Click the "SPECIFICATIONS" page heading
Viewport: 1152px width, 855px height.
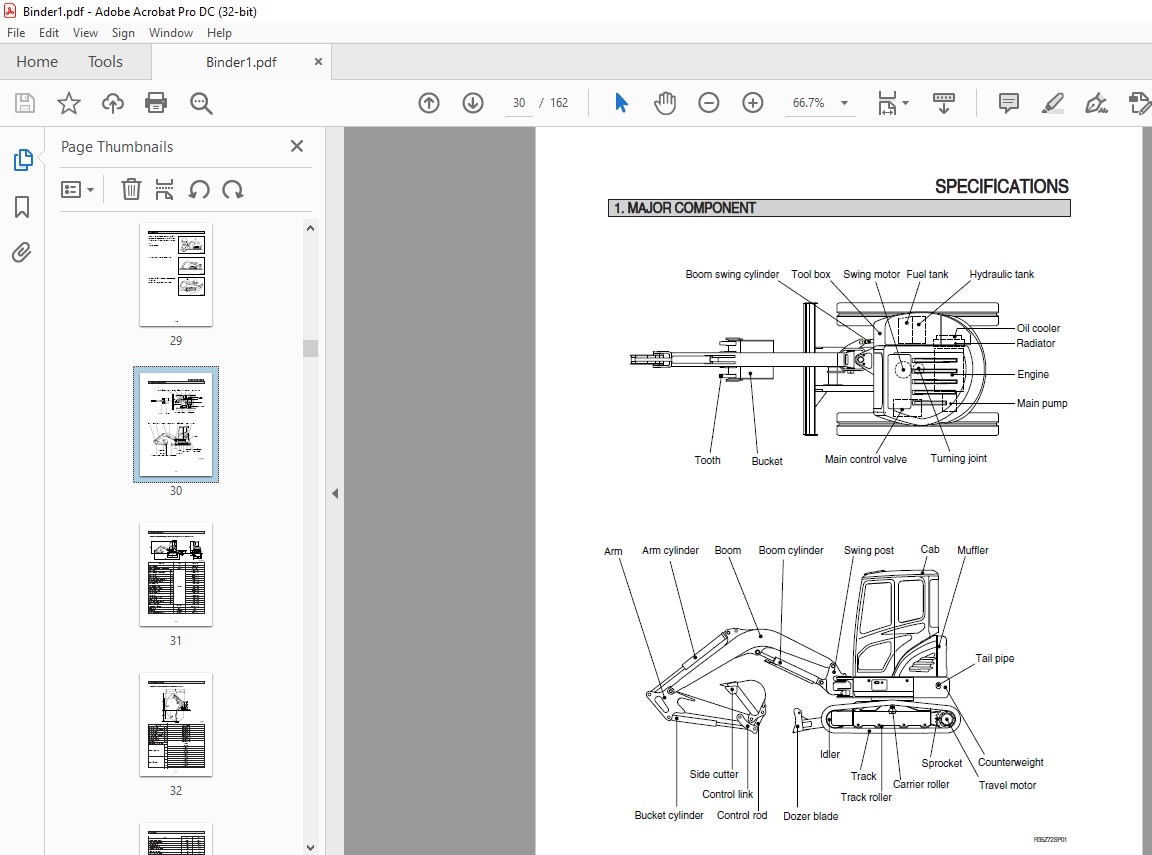click(x=1001, y=187)
